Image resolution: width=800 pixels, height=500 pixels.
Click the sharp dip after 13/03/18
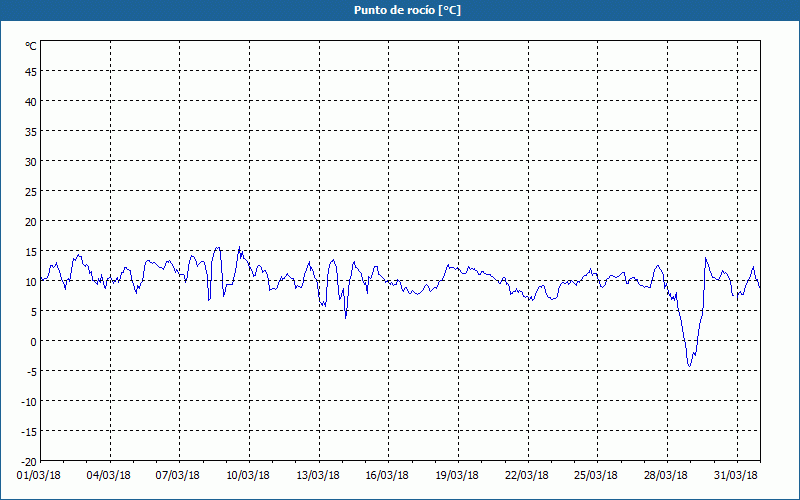click(345, 317)
